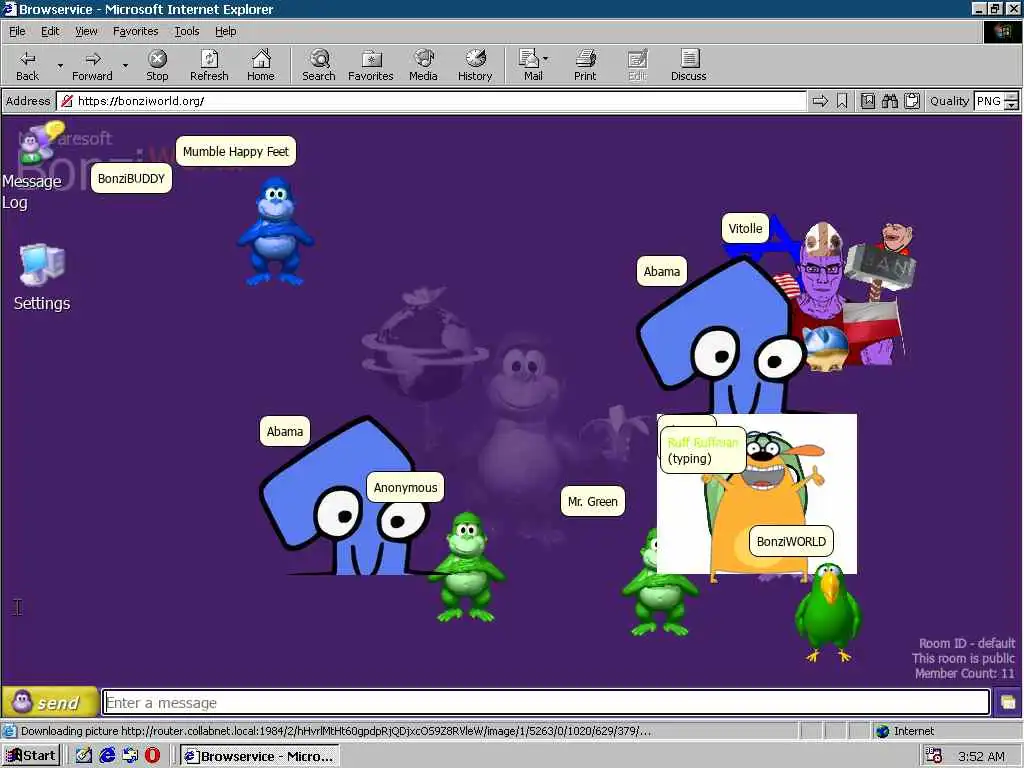The width and height of the screenshot is (1024, 768).
Task: Click the BonziWORLD name tag
Action: [x=791, y=541]
